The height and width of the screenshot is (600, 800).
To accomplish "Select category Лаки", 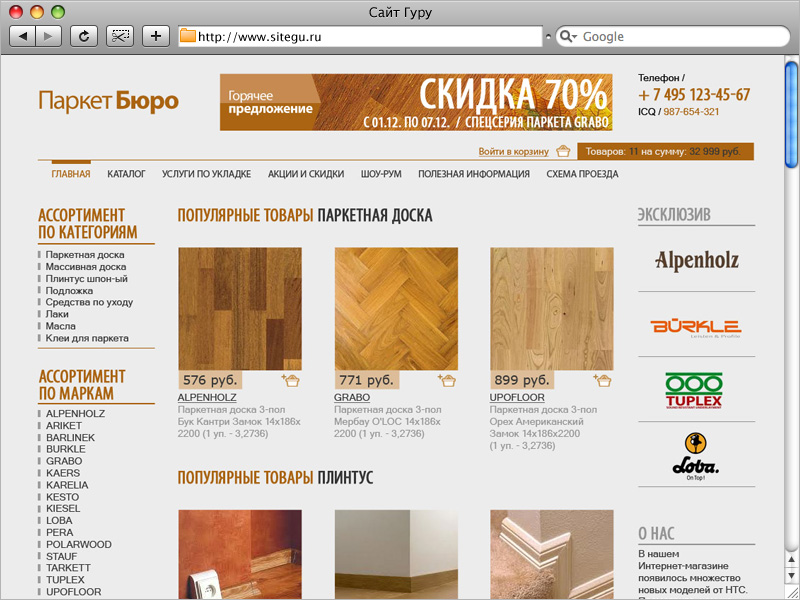I will [57, 314].
